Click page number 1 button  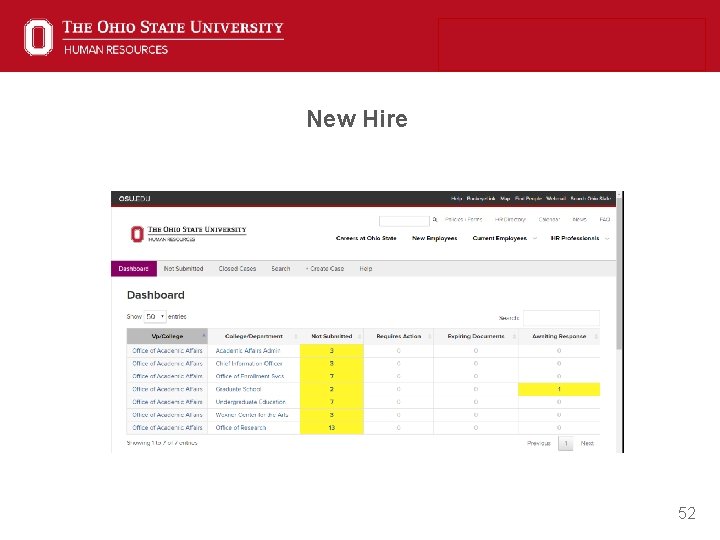(x=566, y=443)
